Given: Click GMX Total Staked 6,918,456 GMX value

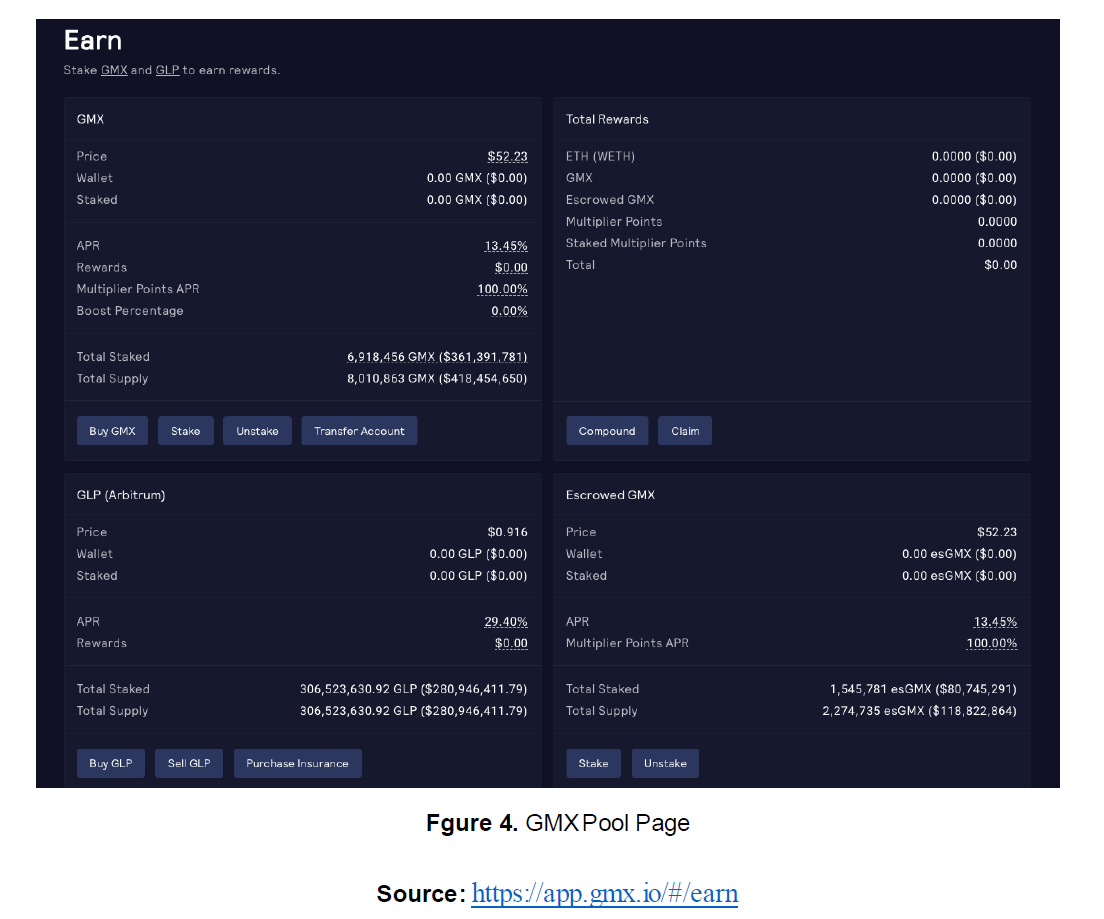Looking at the screenshot, I should click(437, 357).
